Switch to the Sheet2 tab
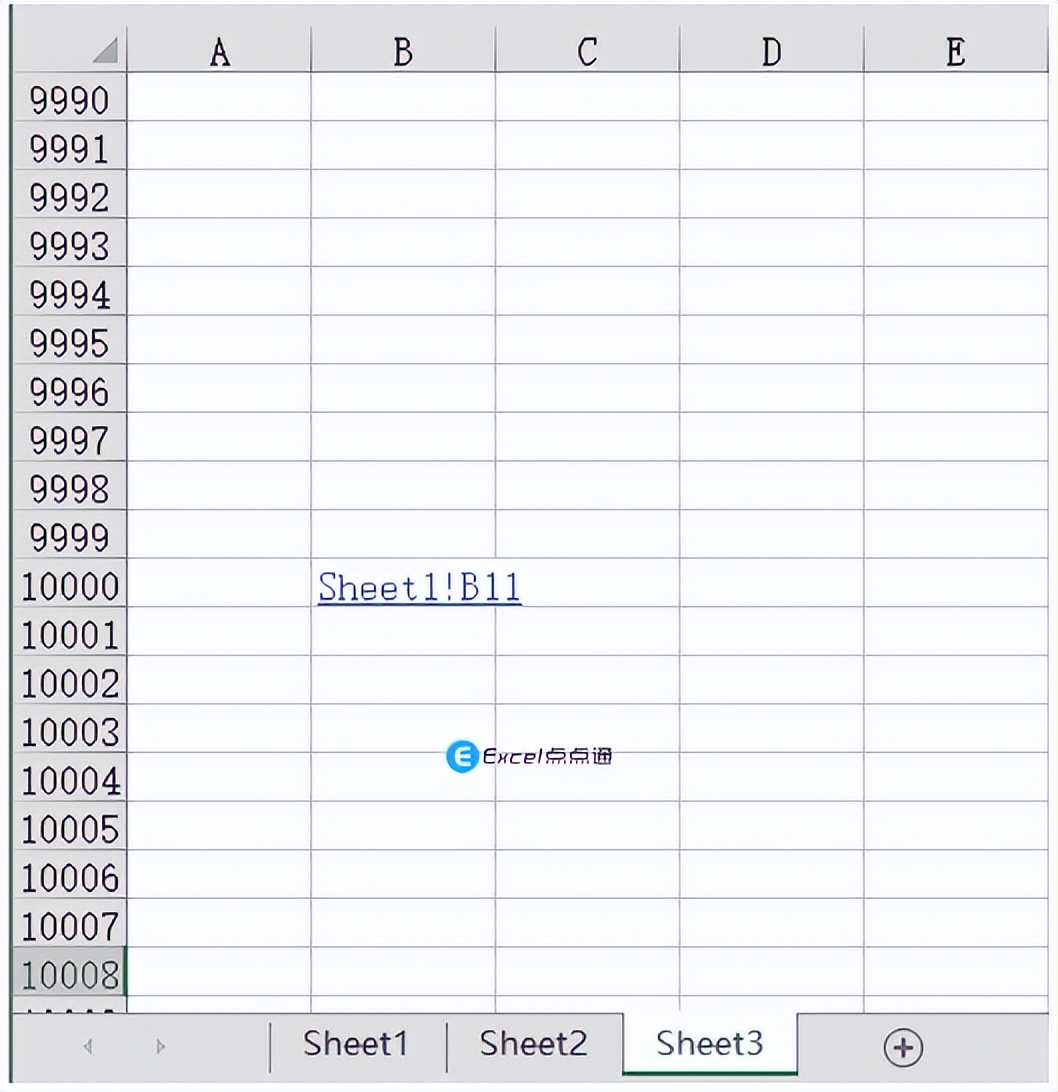This screenshot has height=1092, width=1058. tap(534, 1043)
